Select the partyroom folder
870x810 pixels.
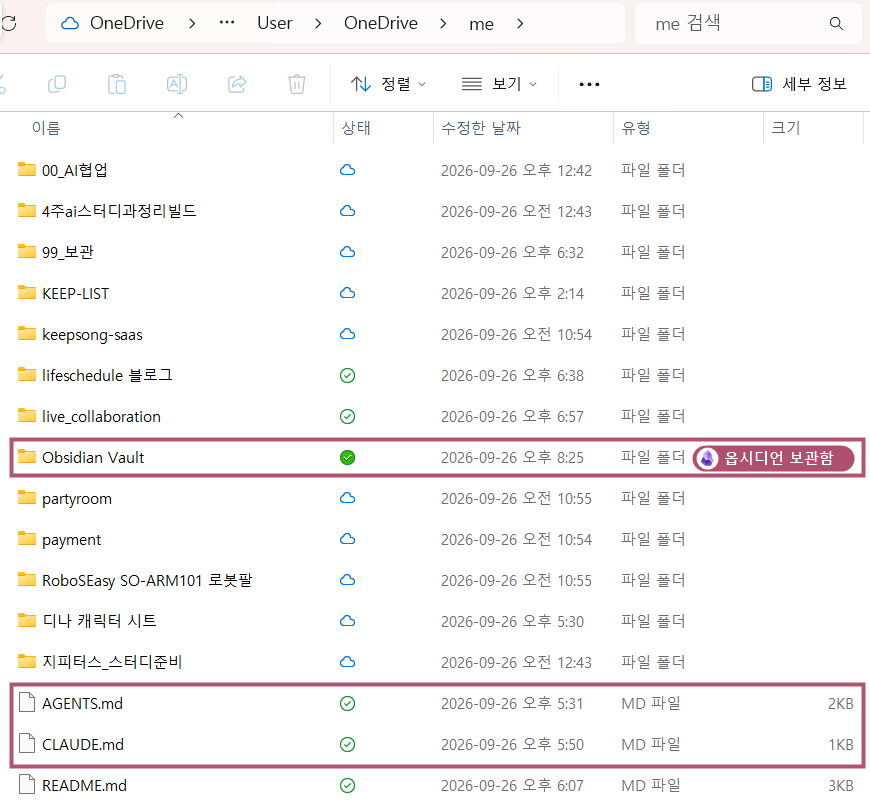click(x=77, y=499)
